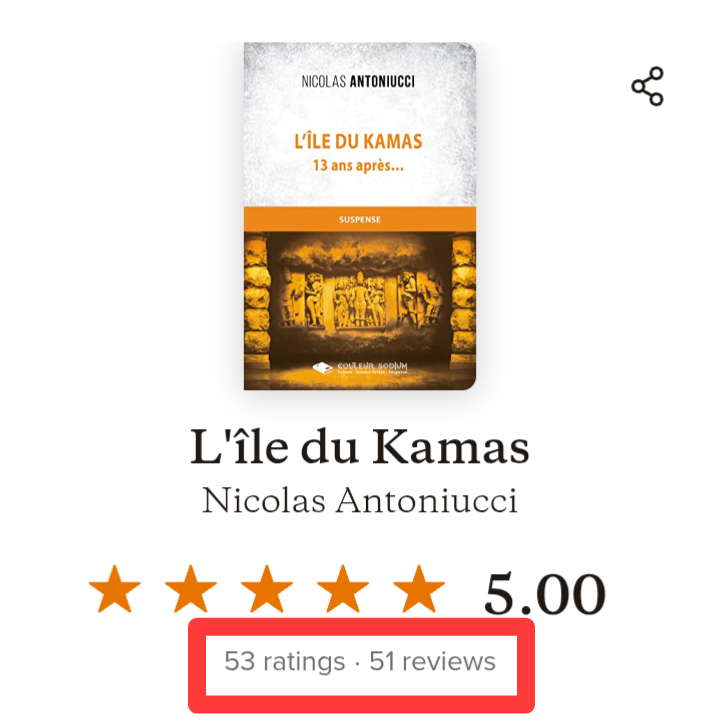
Task: Select the third orange rating star
Action: (x=267, y=589)
